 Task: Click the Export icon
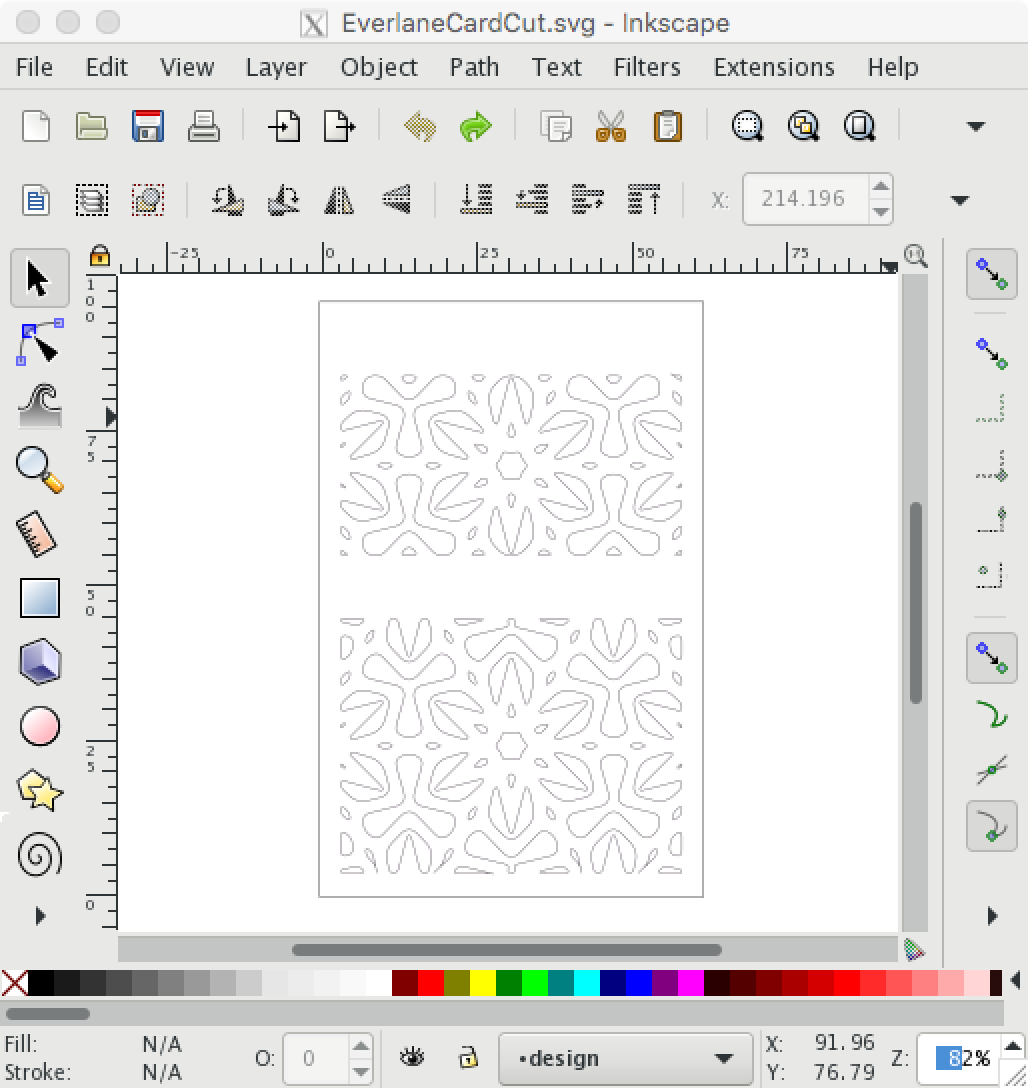coord(340,126)
